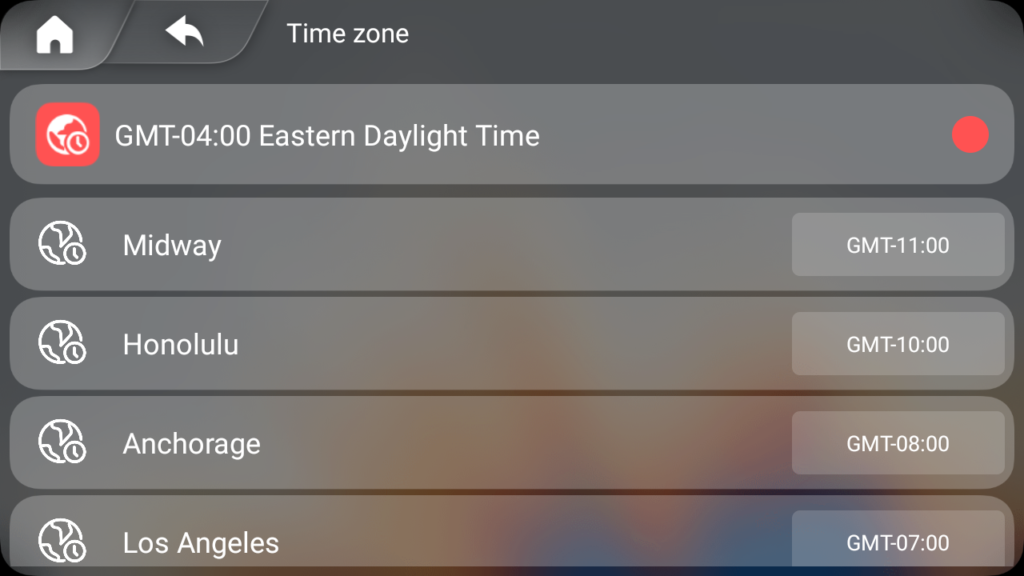Viewport: 1024px width, 576px height.
Task: Open the GMT-04:00 Eastern Daylight Time row
Action: [x=512, y=134]
